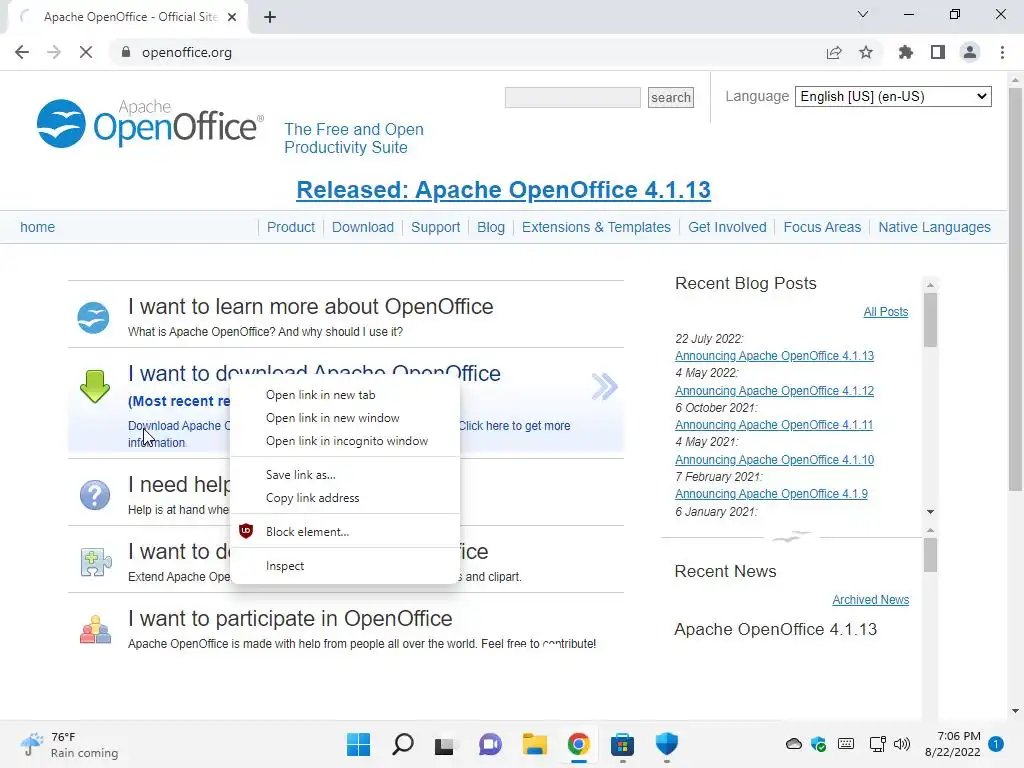Open Microsoft Store from taskbar
The image size is (1024, 768).
[622, 744]
